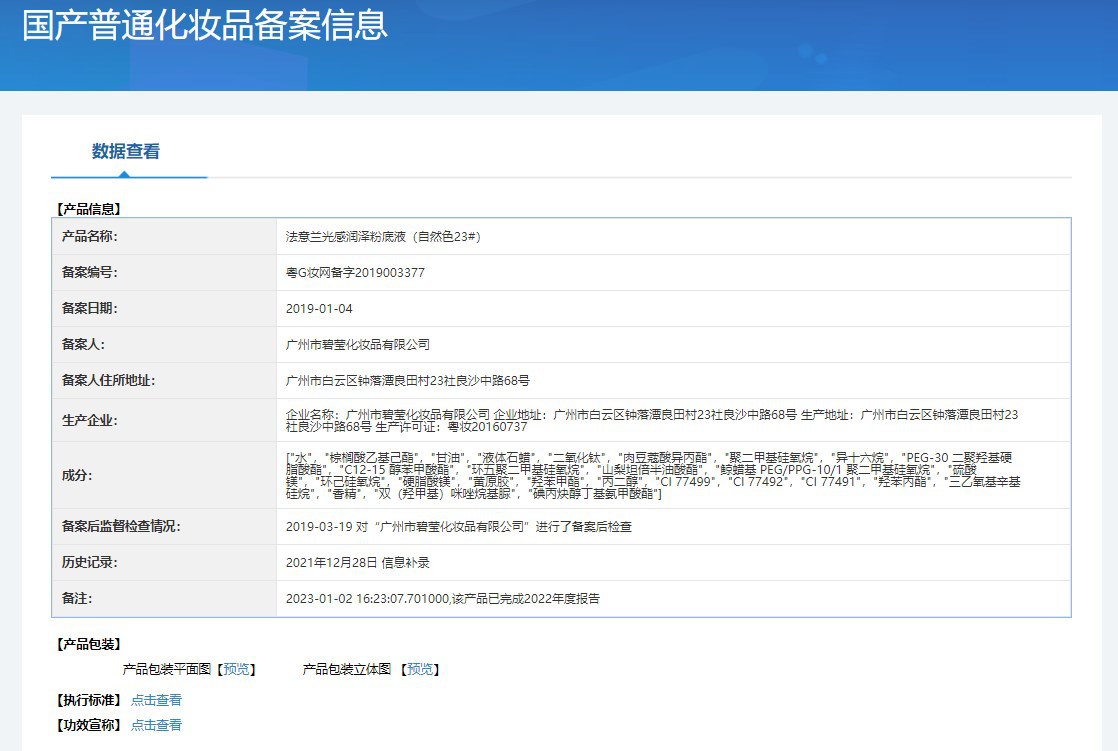Viewport: 1118px width, 751px height.
Task: Open 执行标准 点击查看 link
Action: [156, 700]
